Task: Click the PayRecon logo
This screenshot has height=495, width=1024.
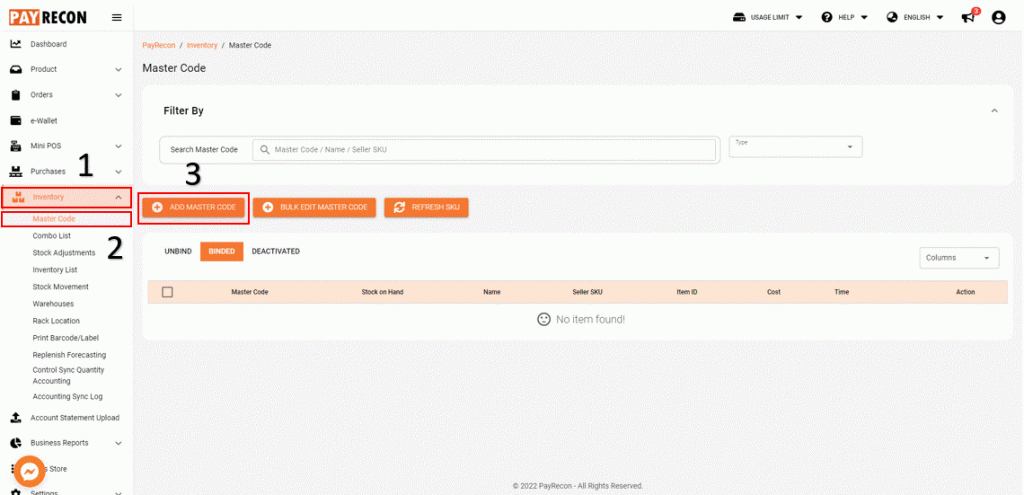Action: point(48,17)
